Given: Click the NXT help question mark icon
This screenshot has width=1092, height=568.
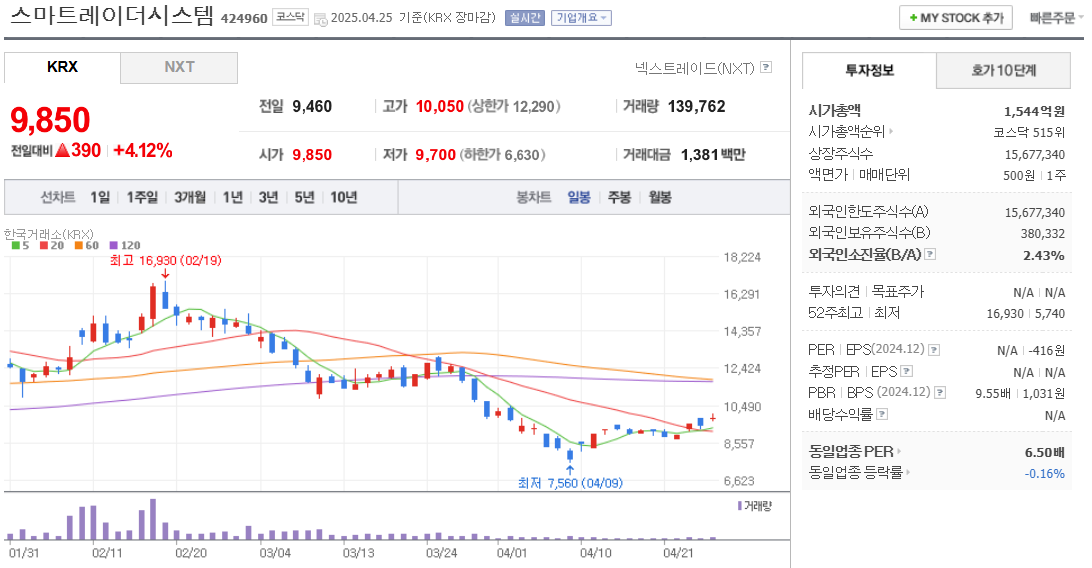Looking at the screenshot, I should click(766, 68).
